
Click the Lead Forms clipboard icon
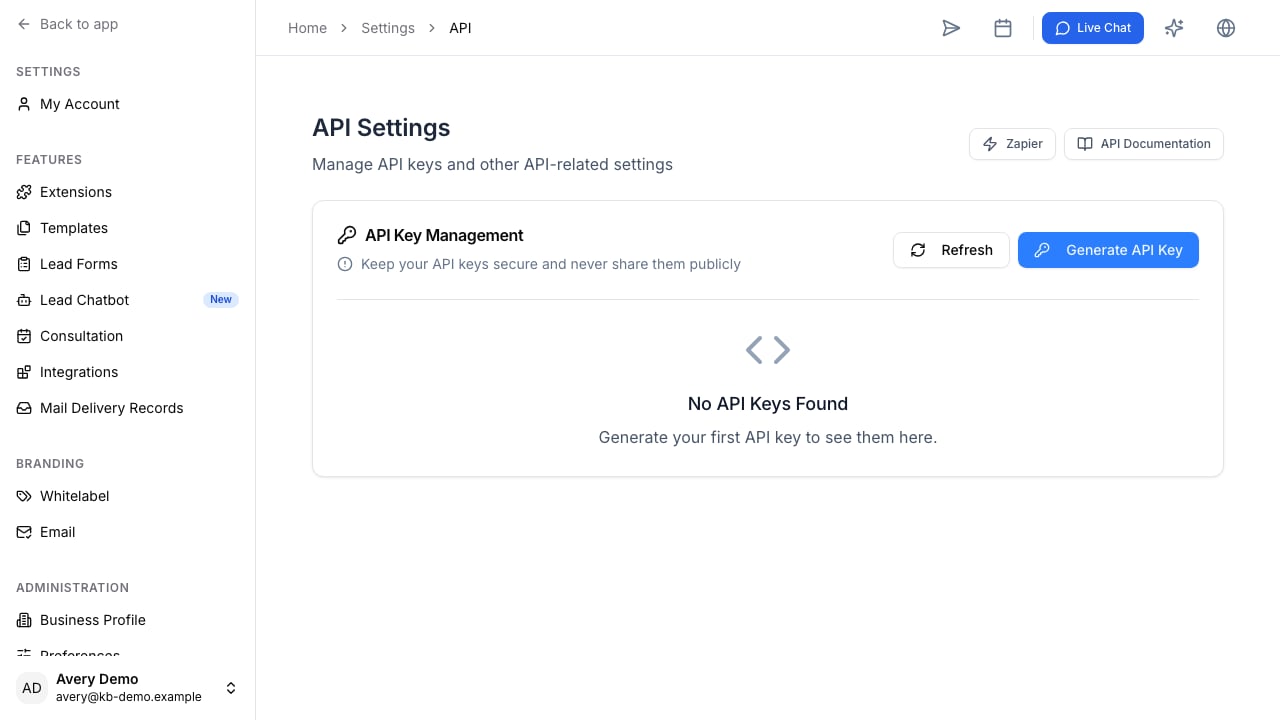point(24,264)
